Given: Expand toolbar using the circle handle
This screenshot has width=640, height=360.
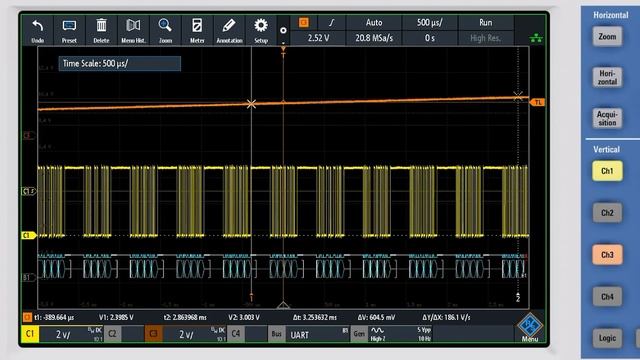Looking at the screenshot, I should tap(283, 31).
